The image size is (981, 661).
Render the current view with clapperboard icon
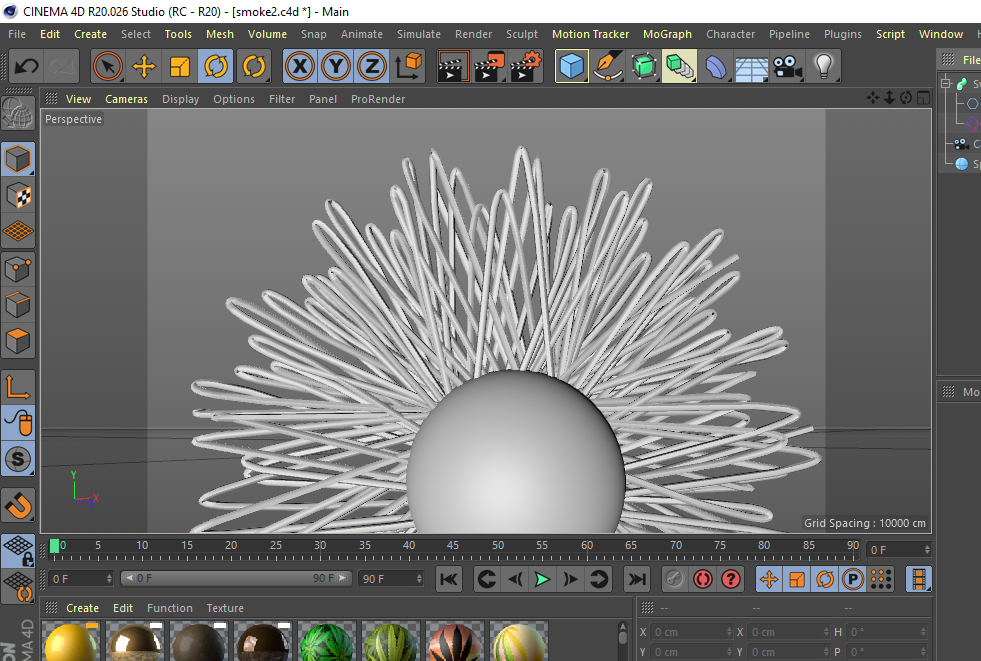click(453, 66)
